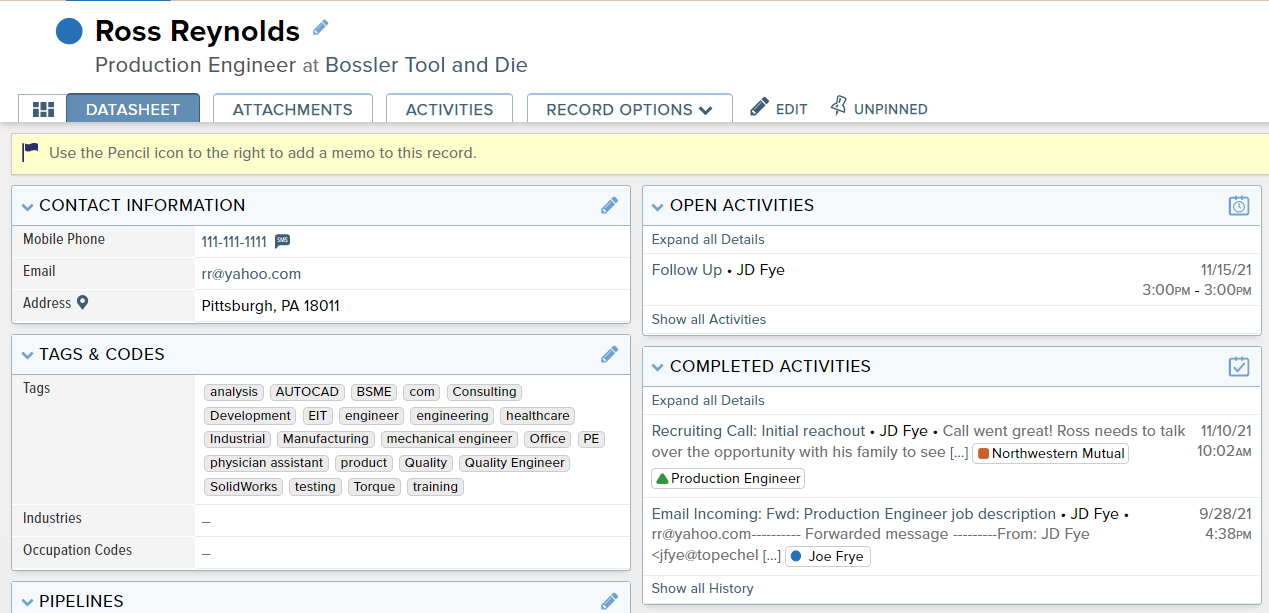Click the map pin icon beside Address

pos(83,303)
